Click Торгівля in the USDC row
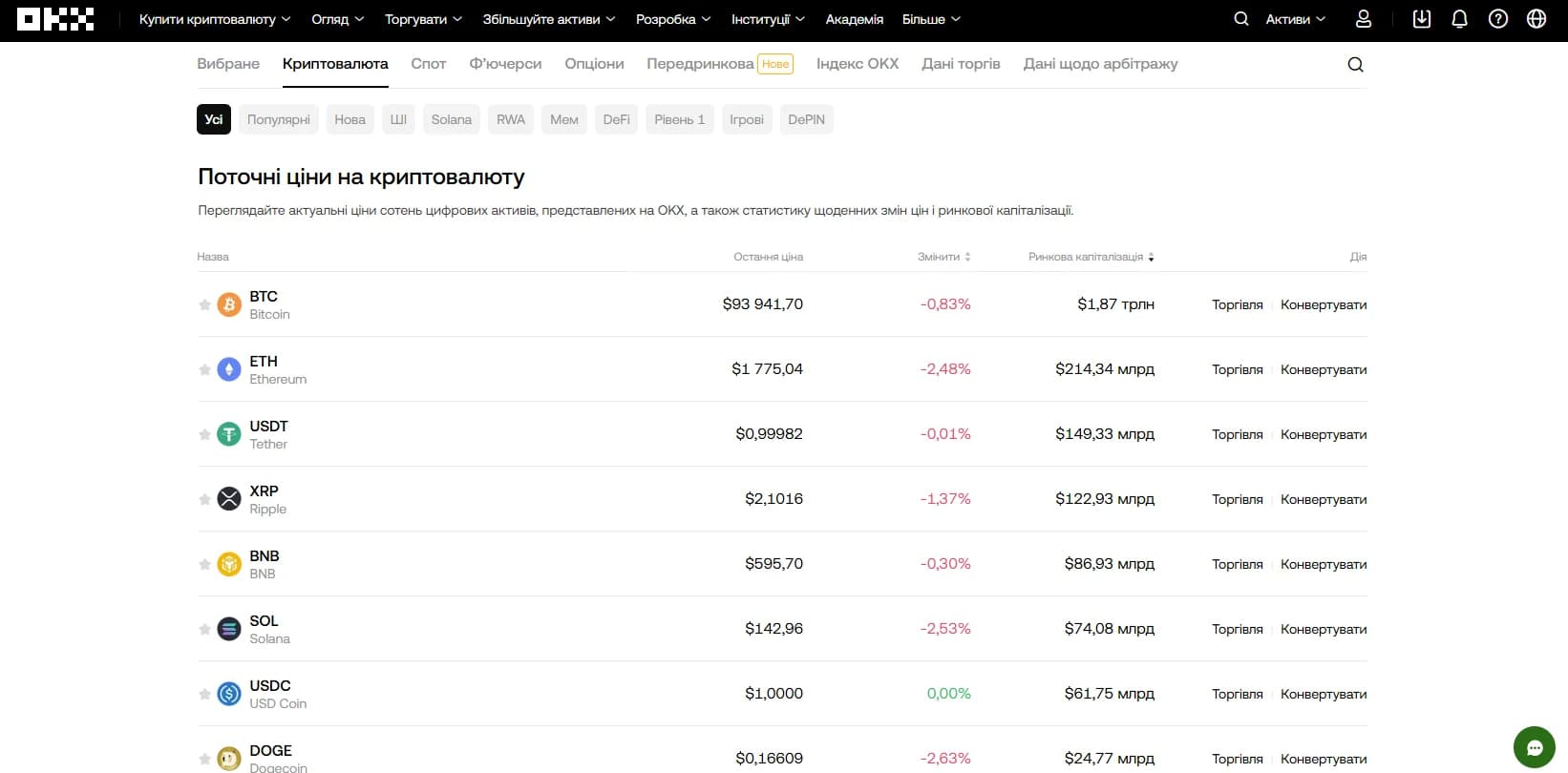The image size is (1568, 773). [1238, 694]
